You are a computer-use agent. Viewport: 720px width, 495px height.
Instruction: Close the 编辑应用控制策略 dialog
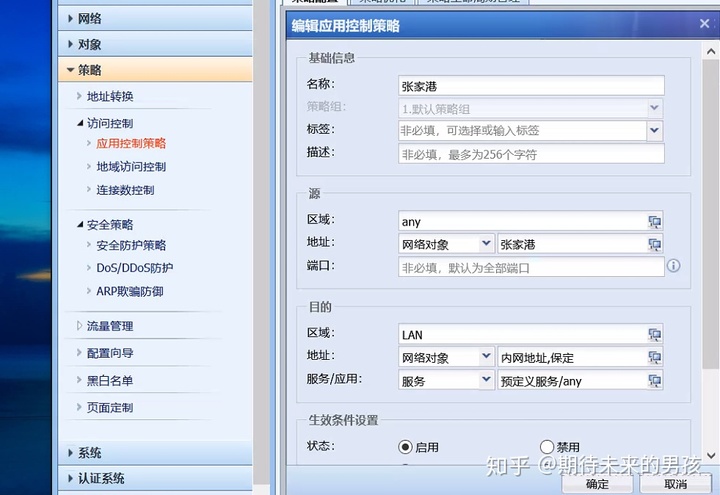704,23
